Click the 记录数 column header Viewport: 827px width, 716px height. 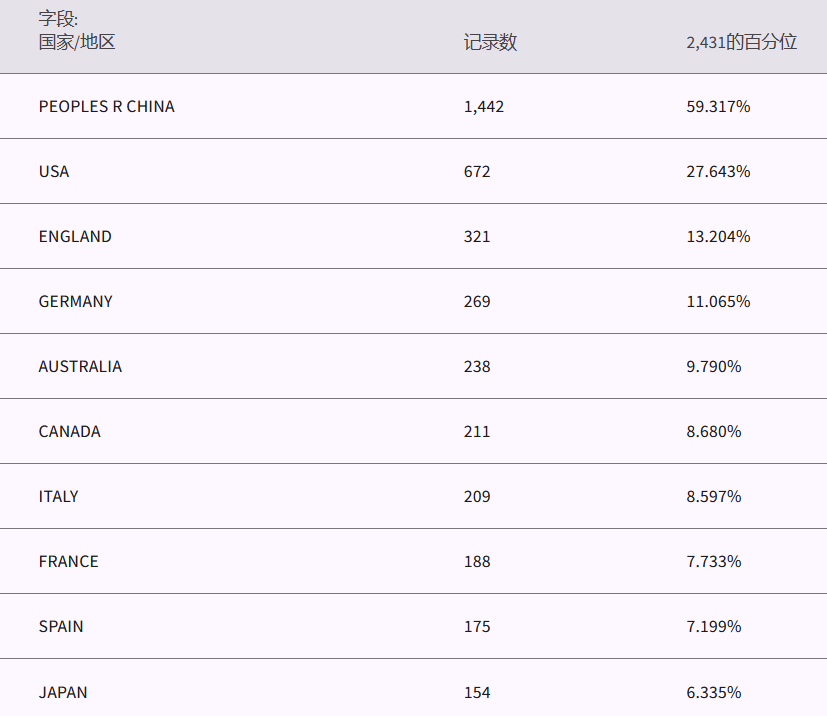(490, 42)
